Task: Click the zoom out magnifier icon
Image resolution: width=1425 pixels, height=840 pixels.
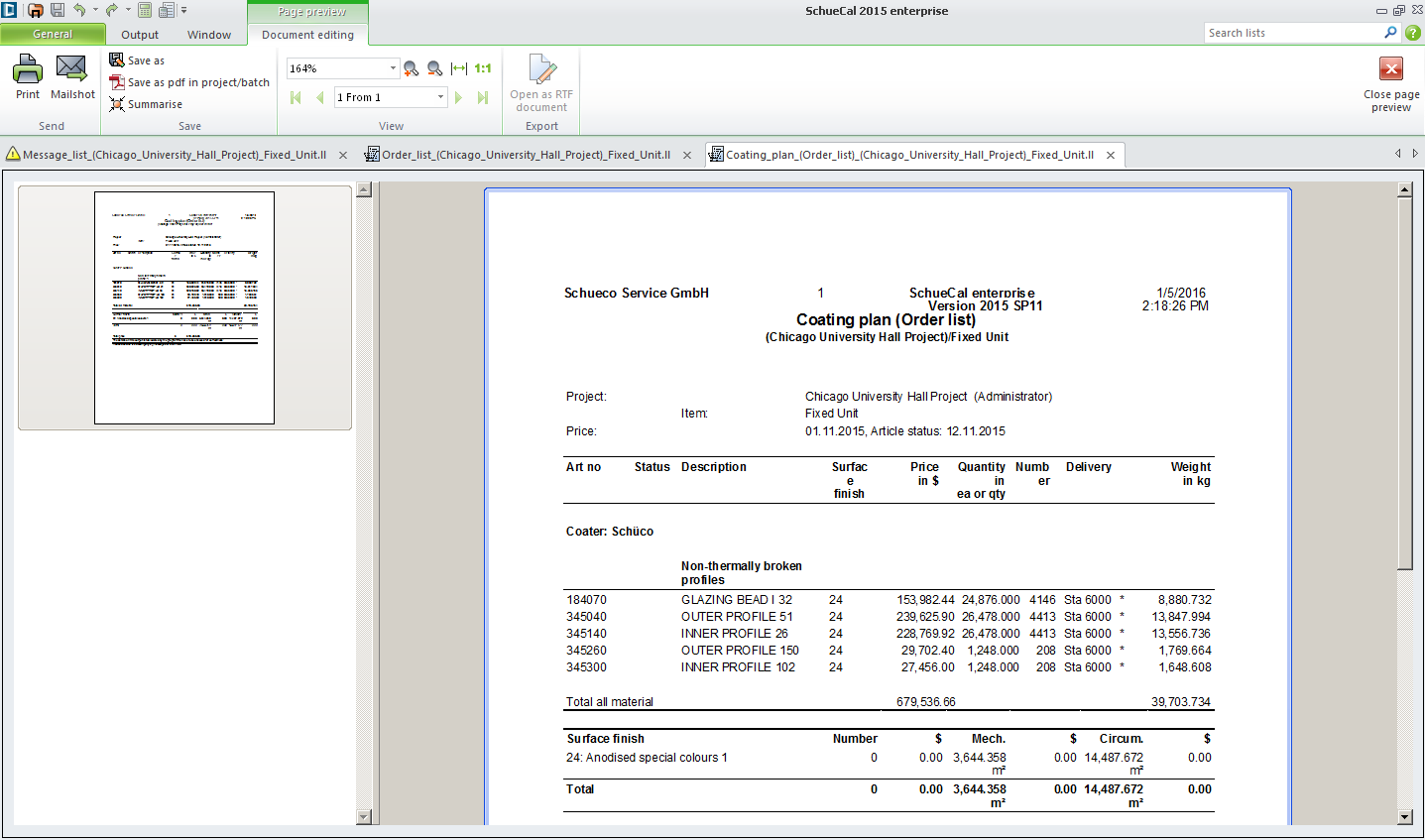Action: click(434, 68)
